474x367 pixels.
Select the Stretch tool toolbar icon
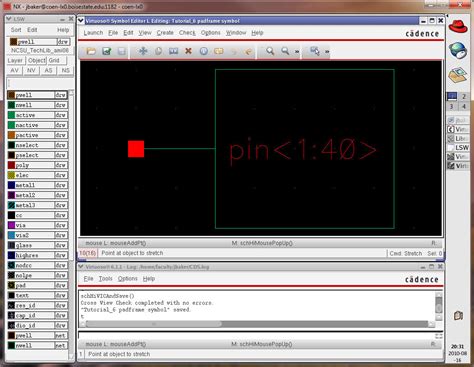coord(173,51)
